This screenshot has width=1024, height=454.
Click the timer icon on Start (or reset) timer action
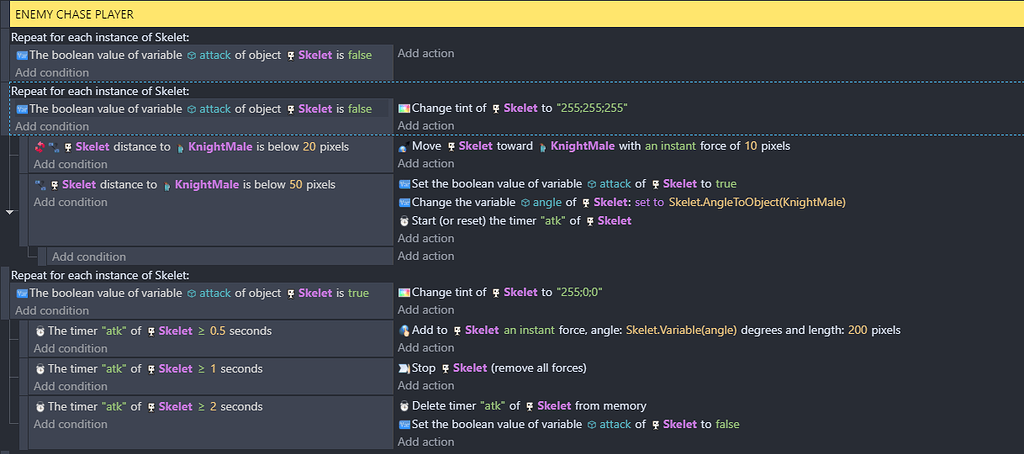(x=404, y=220)
